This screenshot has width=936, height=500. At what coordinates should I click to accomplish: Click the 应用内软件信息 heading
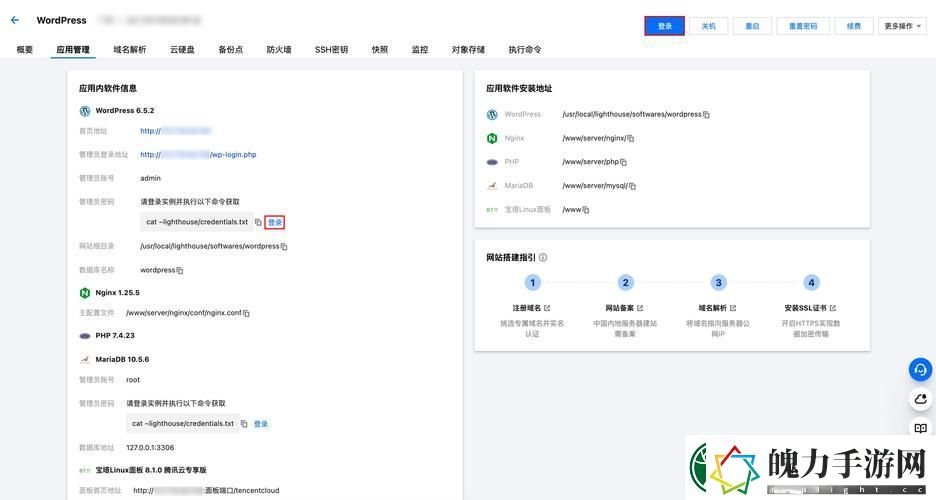(108, 88)
